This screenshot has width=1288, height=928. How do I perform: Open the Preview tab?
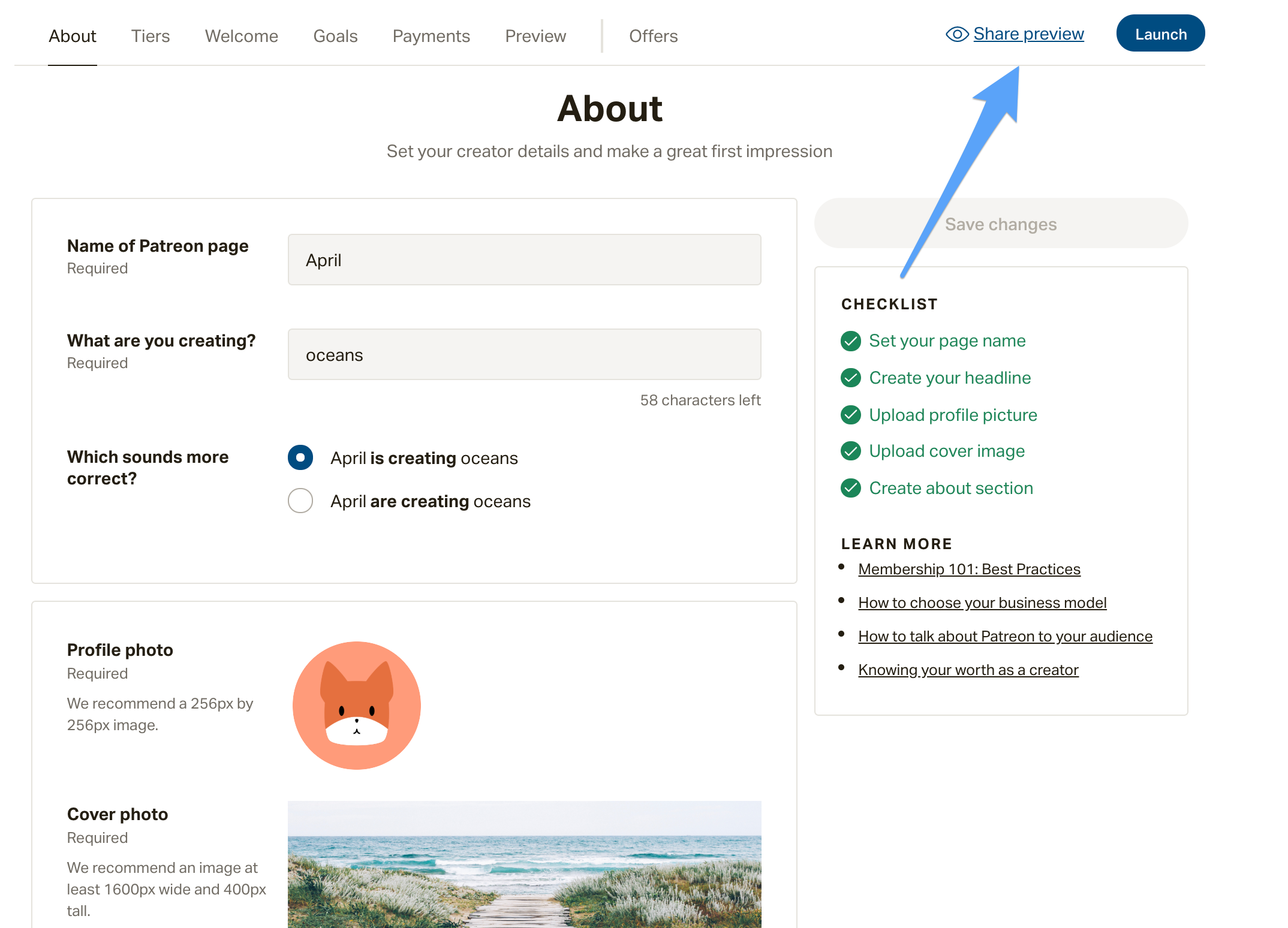[535, 36]
